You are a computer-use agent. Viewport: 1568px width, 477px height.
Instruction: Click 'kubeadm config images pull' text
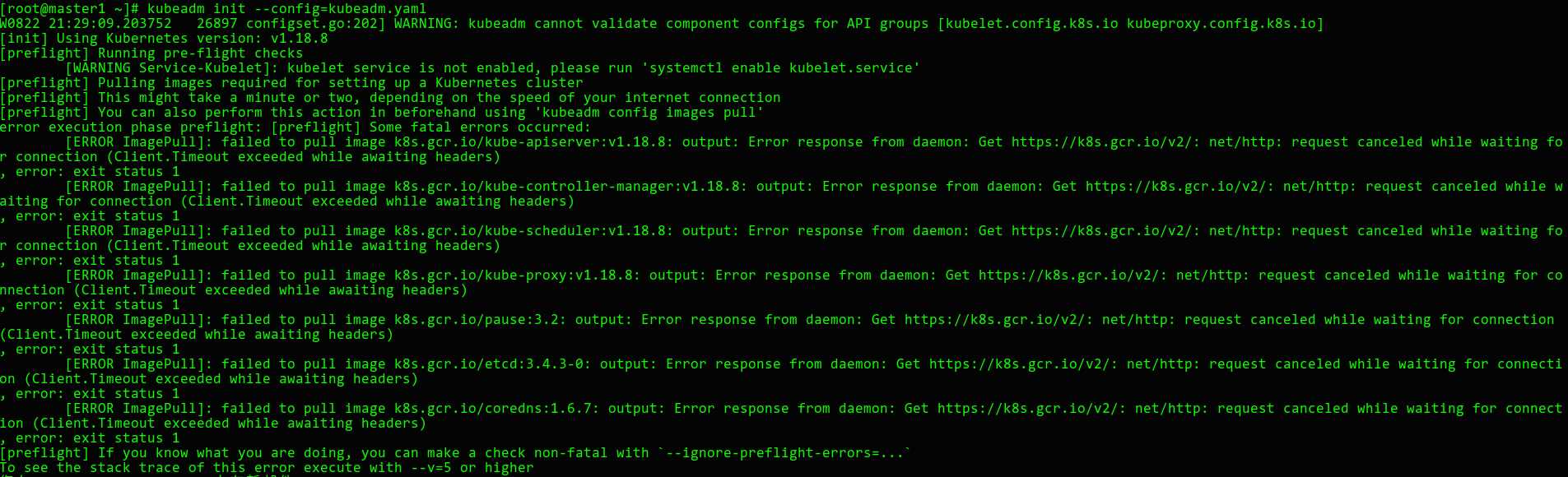[649, 112]
